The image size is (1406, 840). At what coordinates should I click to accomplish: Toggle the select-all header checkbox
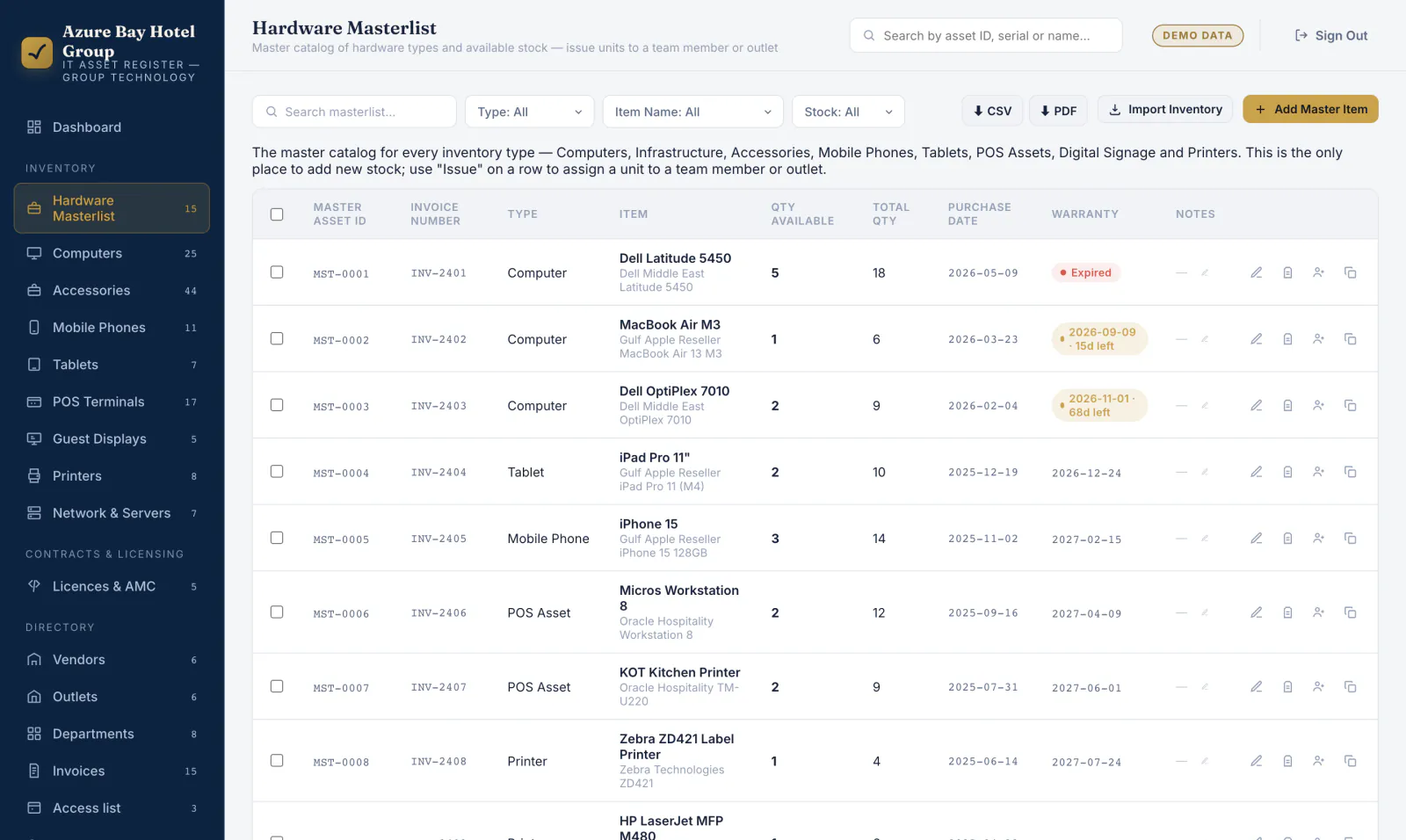(277, 214)
